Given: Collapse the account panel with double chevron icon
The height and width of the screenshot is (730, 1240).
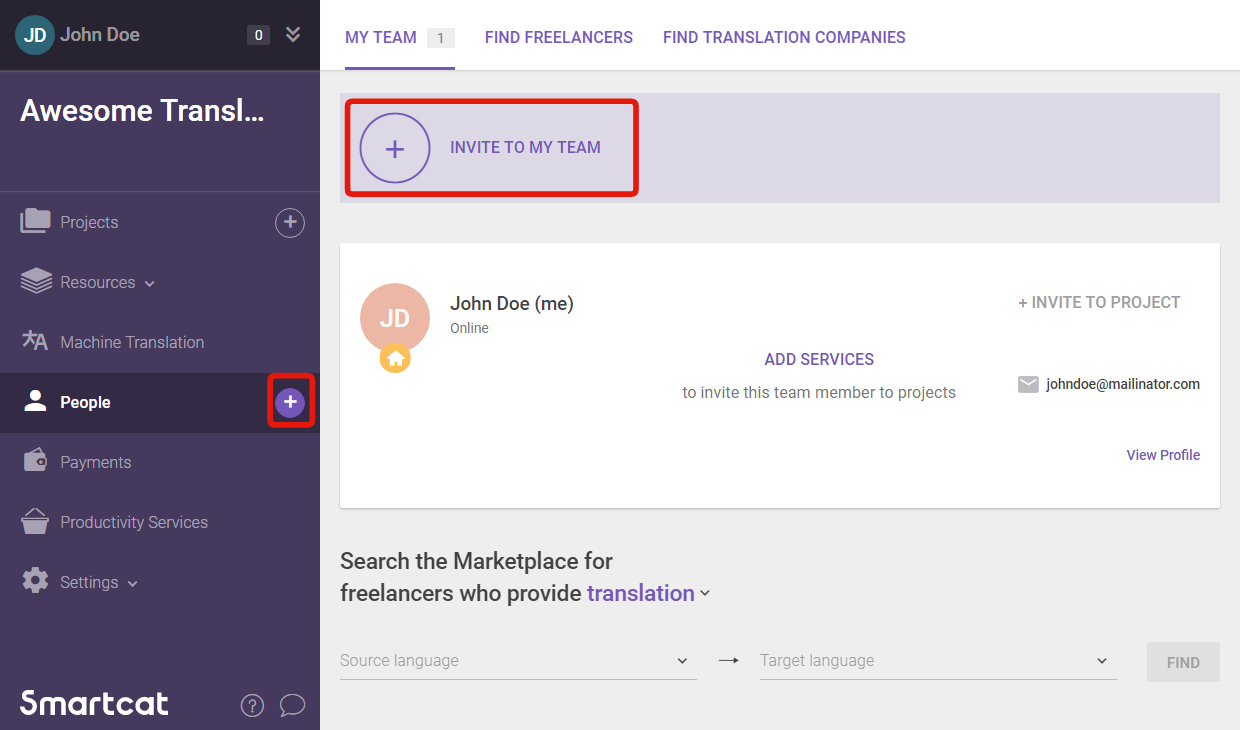Looking at the screenshot, I should 292,33.
